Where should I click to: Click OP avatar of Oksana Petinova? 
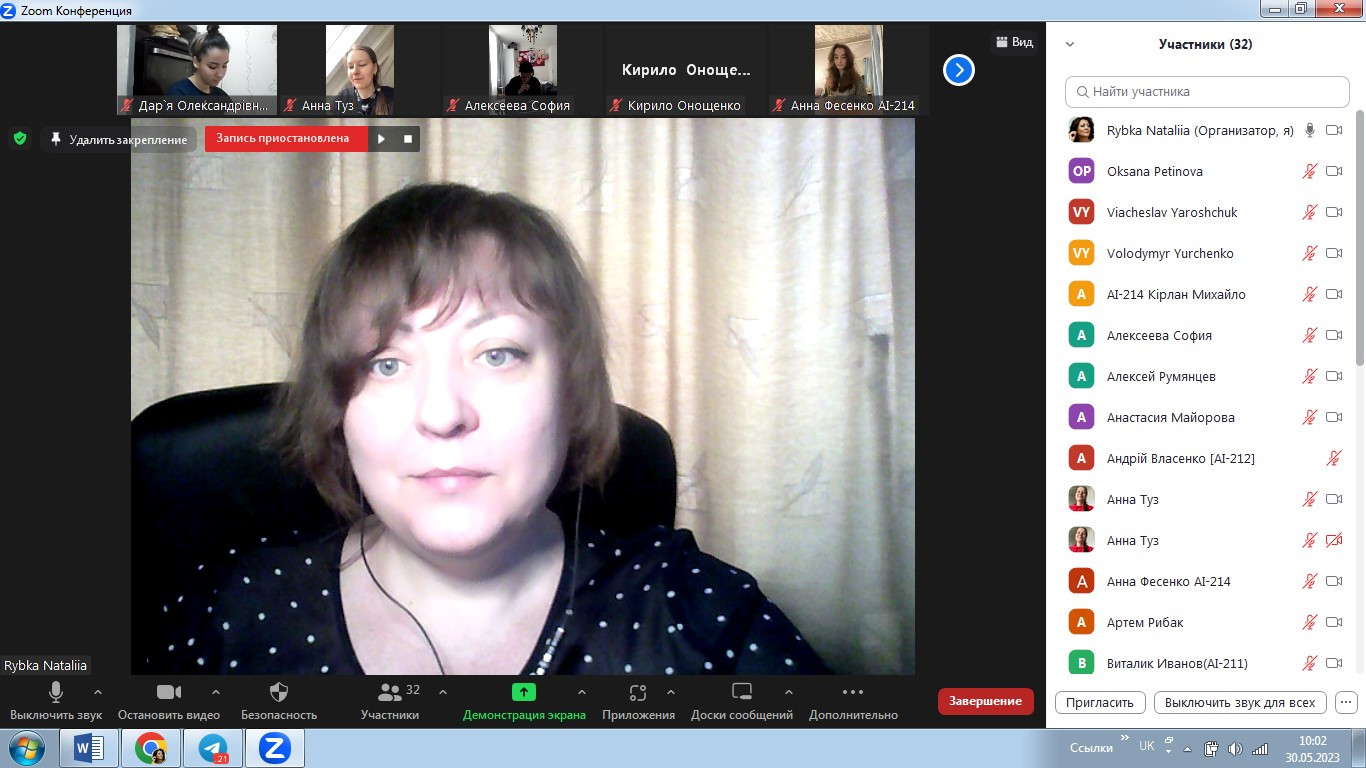pos(1081,171)
